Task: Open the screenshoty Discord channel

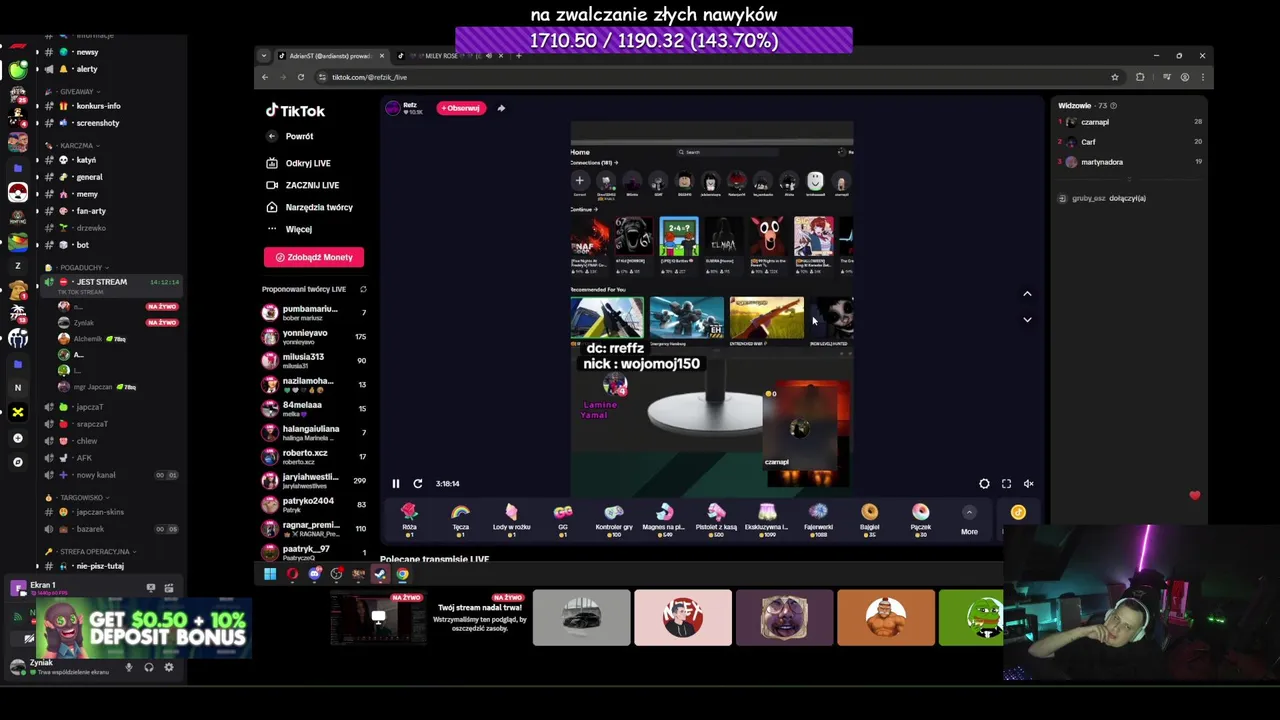Action: [97, 123]
